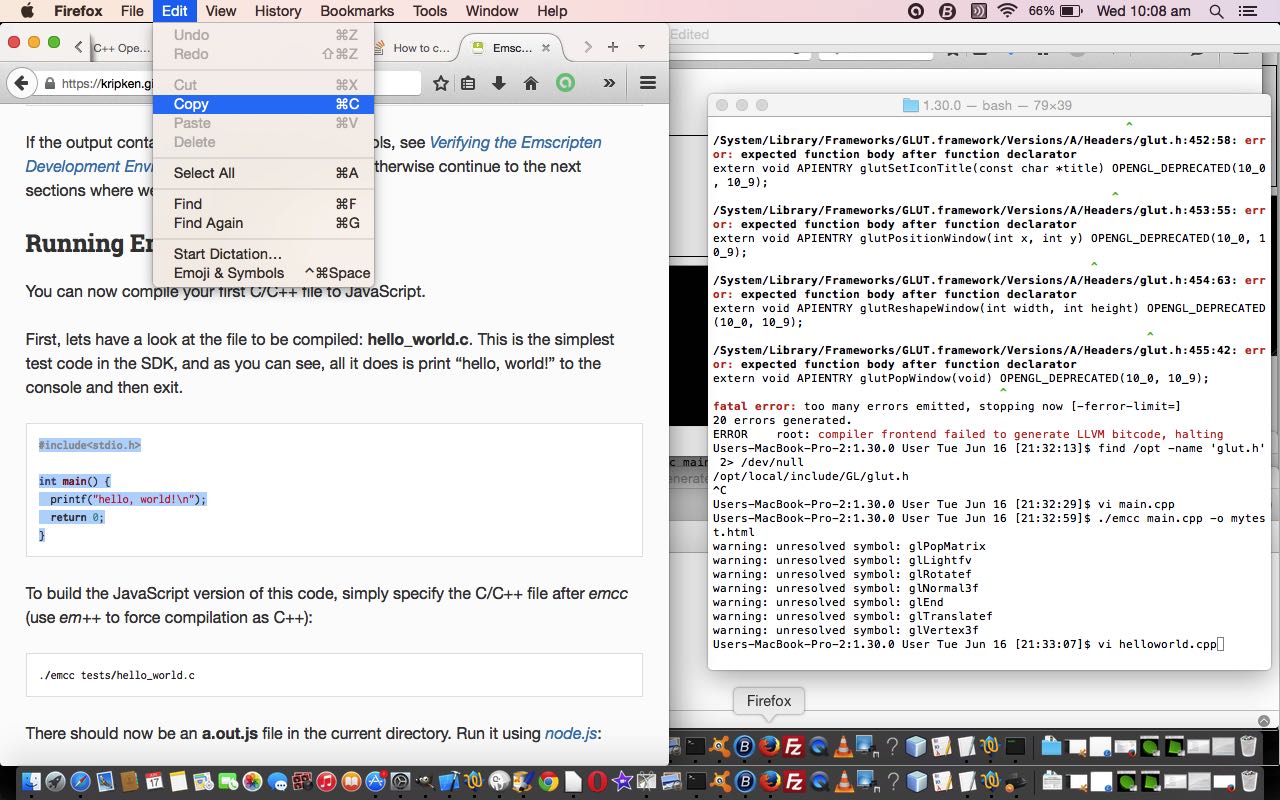Screen dimensions: 1280x800
Task: Open the Help menu
Action: pos(552,11)
